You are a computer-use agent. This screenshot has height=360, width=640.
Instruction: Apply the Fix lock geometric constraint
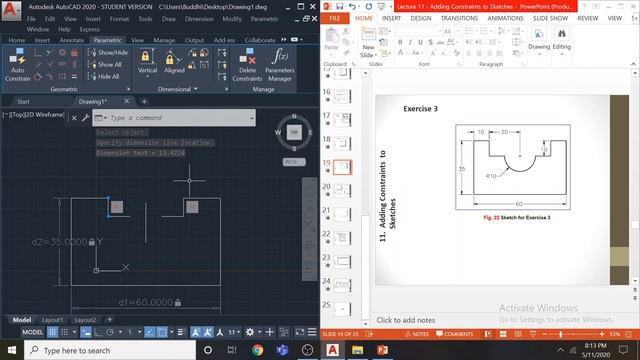(74, 53)
